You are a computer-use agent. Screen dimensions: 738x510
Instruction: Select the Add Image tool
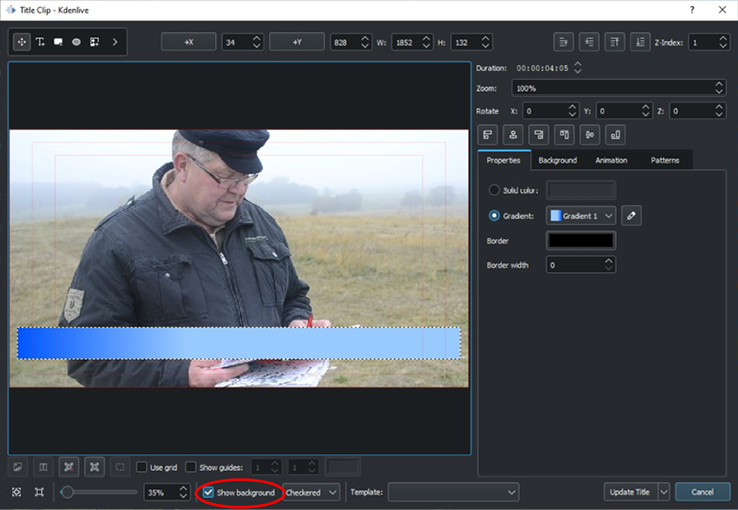[94, 42]
